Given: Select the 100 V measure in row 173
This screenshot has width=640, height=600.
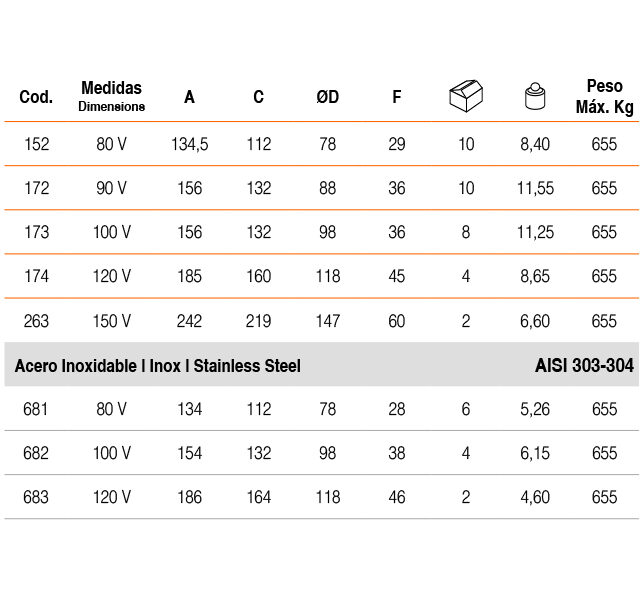Looking at the screenshot, I should (x=112, y=232).
